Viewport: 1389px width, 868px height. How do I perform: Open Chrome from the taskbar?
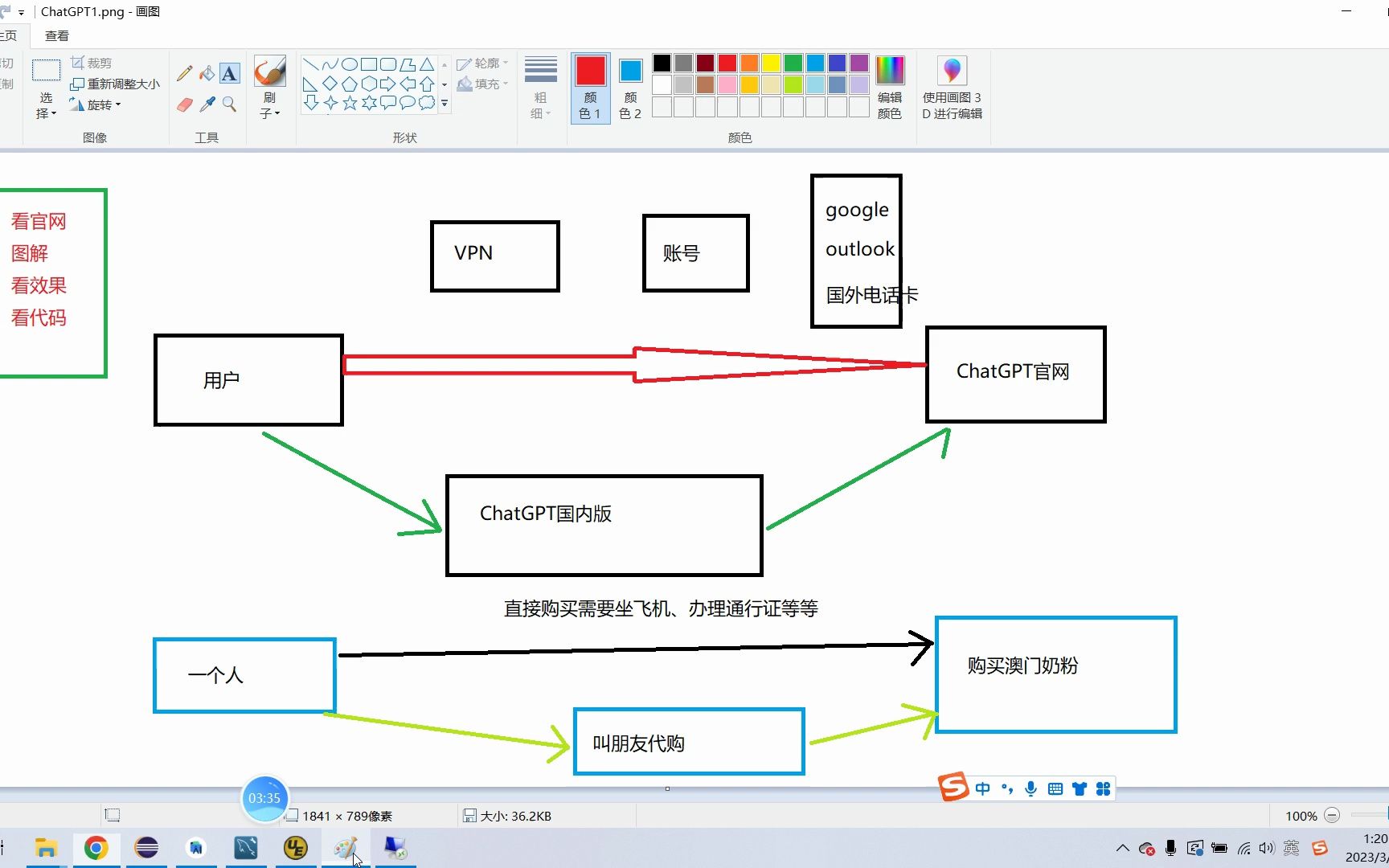[96, 848]
